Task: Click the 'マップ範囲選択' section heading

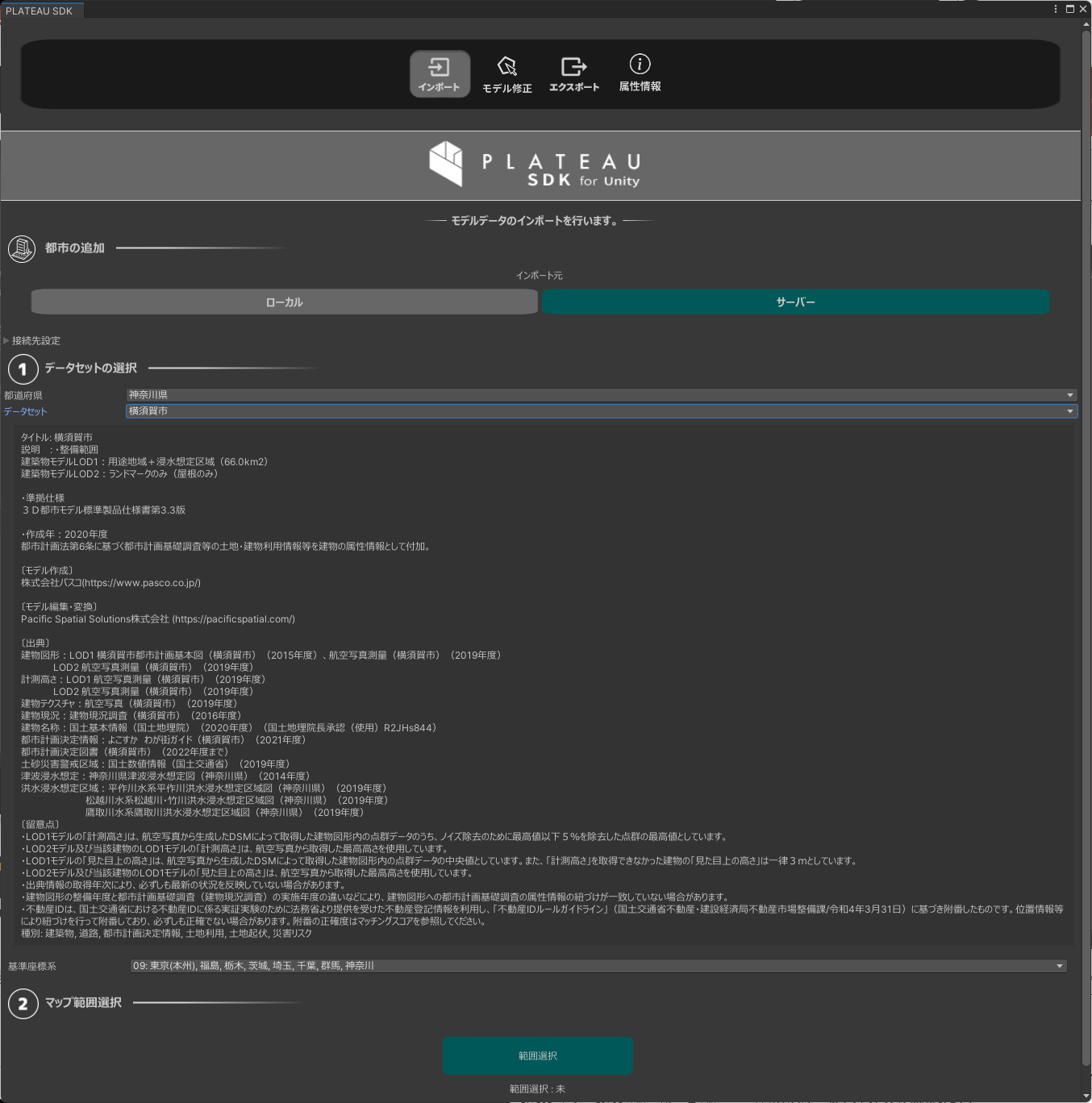Action: 83,1003
